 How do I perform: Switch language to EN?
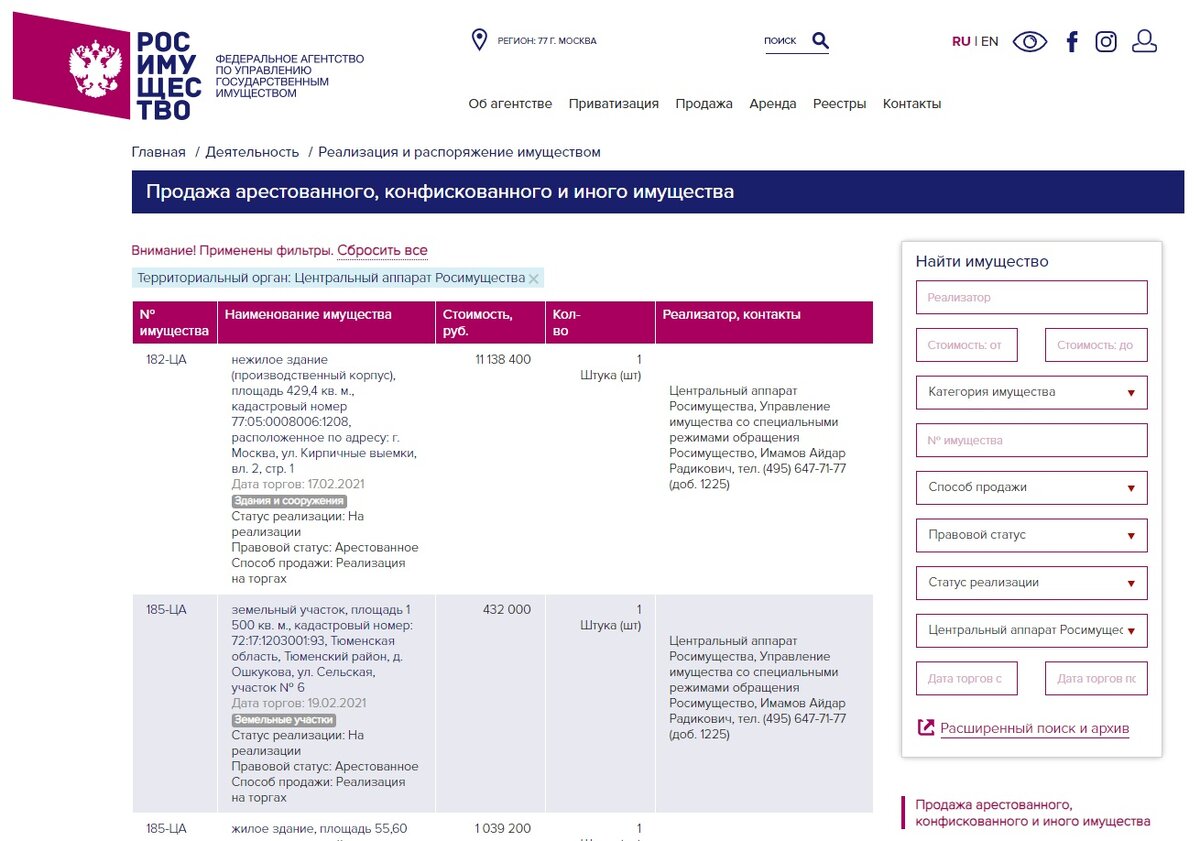(989, 42)
